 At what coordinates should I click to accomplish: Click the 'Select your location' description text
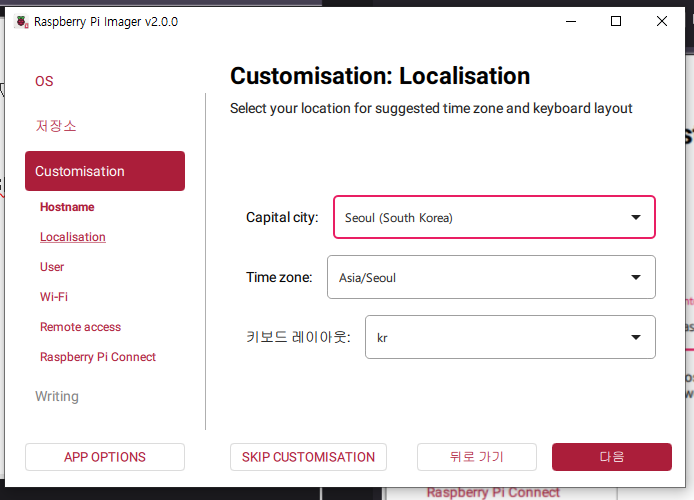click(431, 108)
